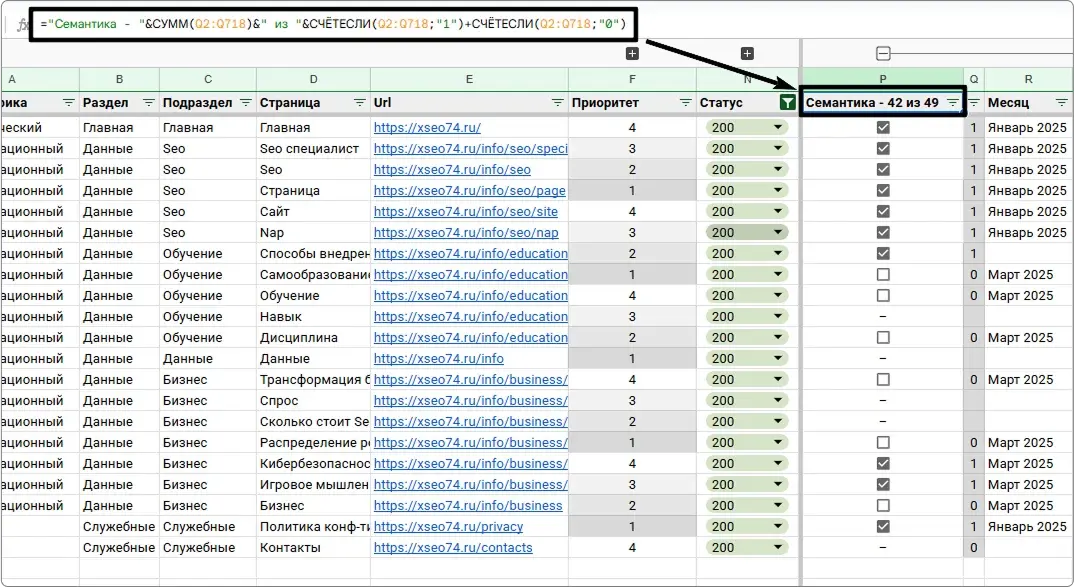Screen dimensions: 1074x587
Task: Toggle the Семантика checkbox in the Nap row
Action: (883, 232)
